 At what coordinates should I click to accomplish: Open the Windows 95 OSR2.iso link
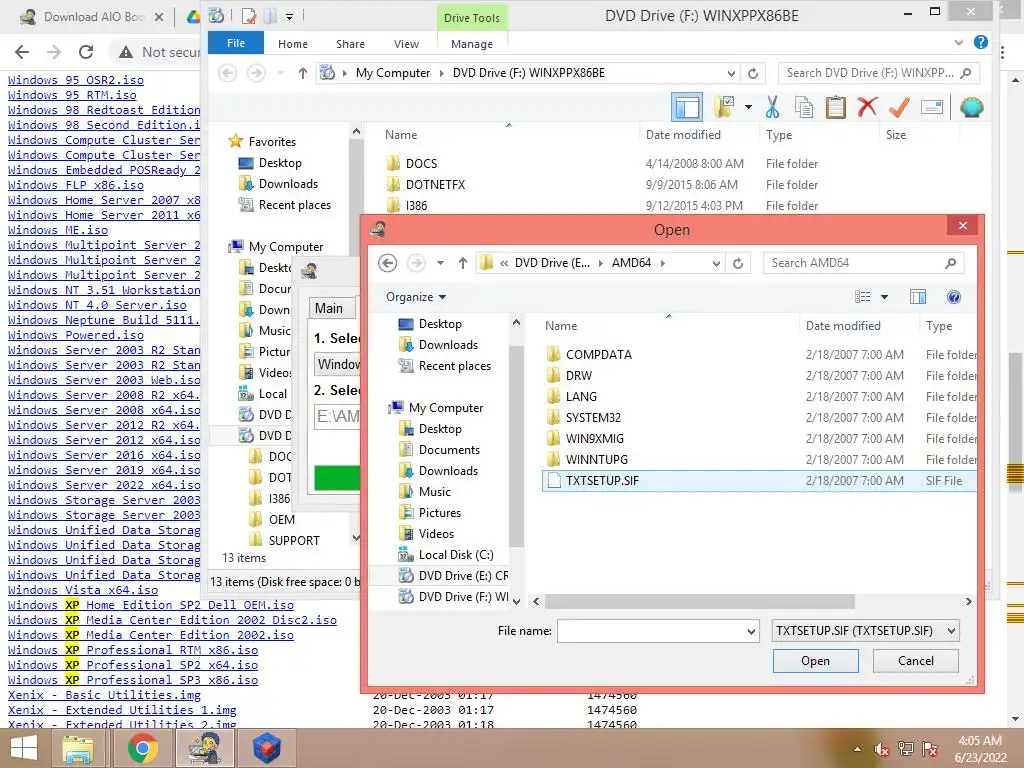pyautogui.click(x=76, y=80)
